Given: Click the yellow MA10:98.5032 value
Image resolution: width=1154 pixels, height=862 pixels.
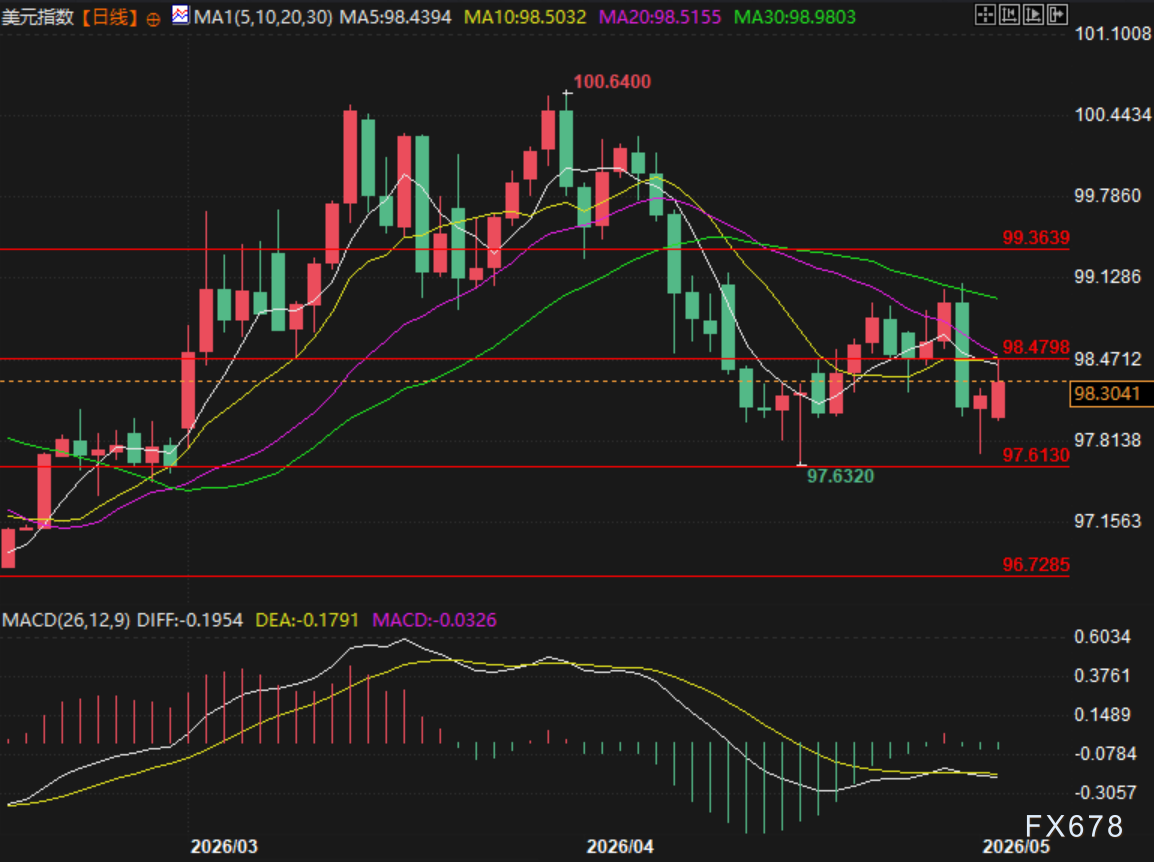Looking at the screenshot, I should click(525, 17).
